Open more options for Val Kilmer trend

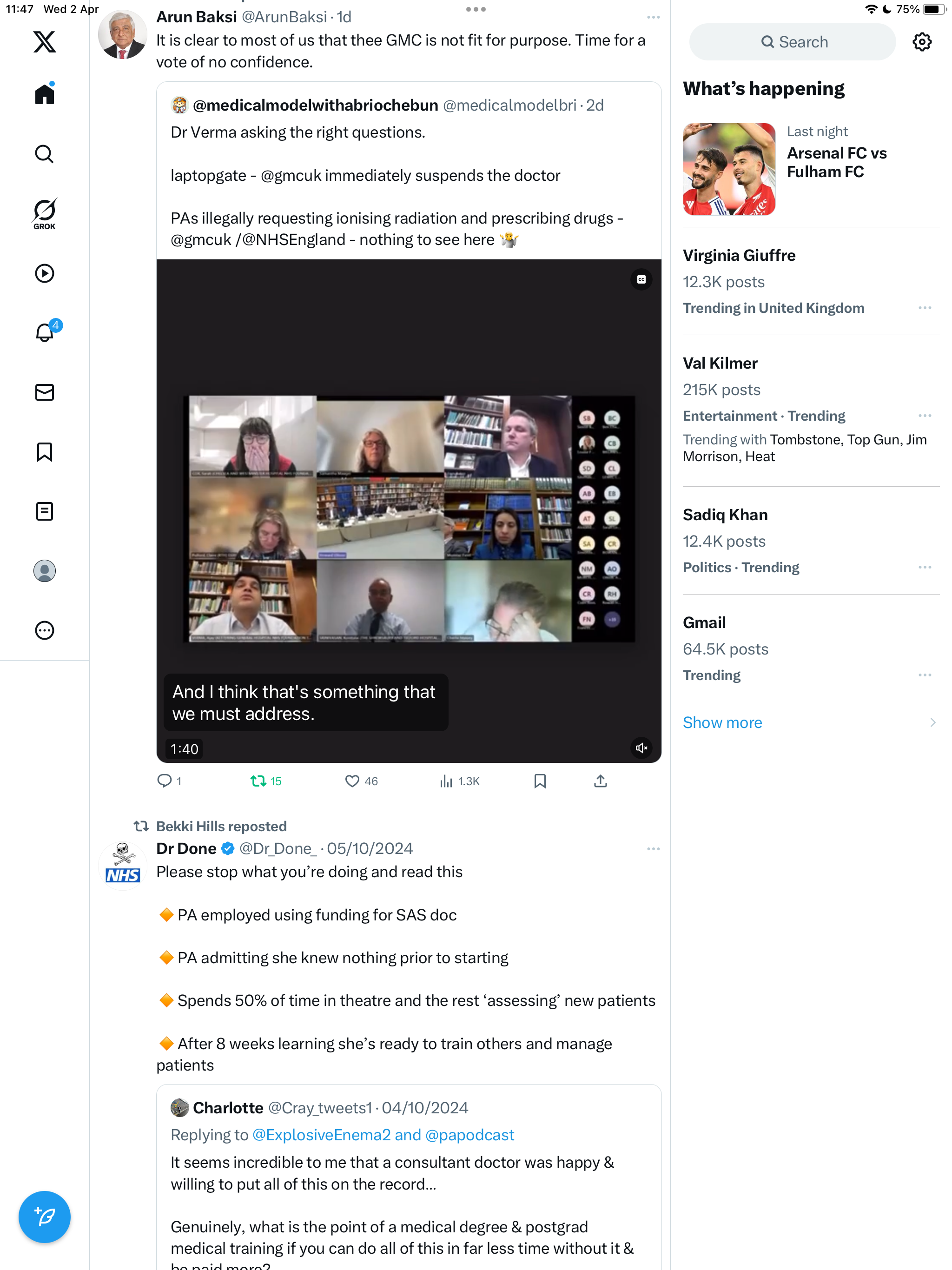coord(925,416)
